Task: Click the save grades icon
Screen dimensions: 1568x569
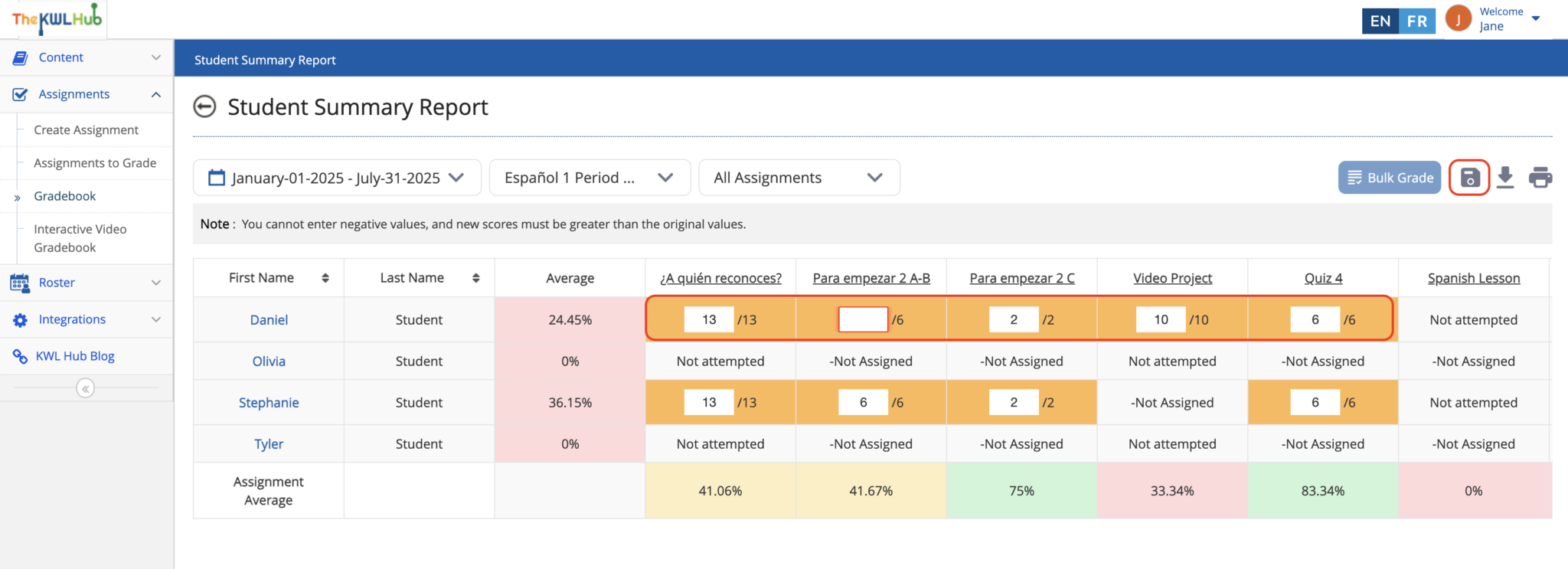Action: pyautogui.click(x=1469, y=178)
